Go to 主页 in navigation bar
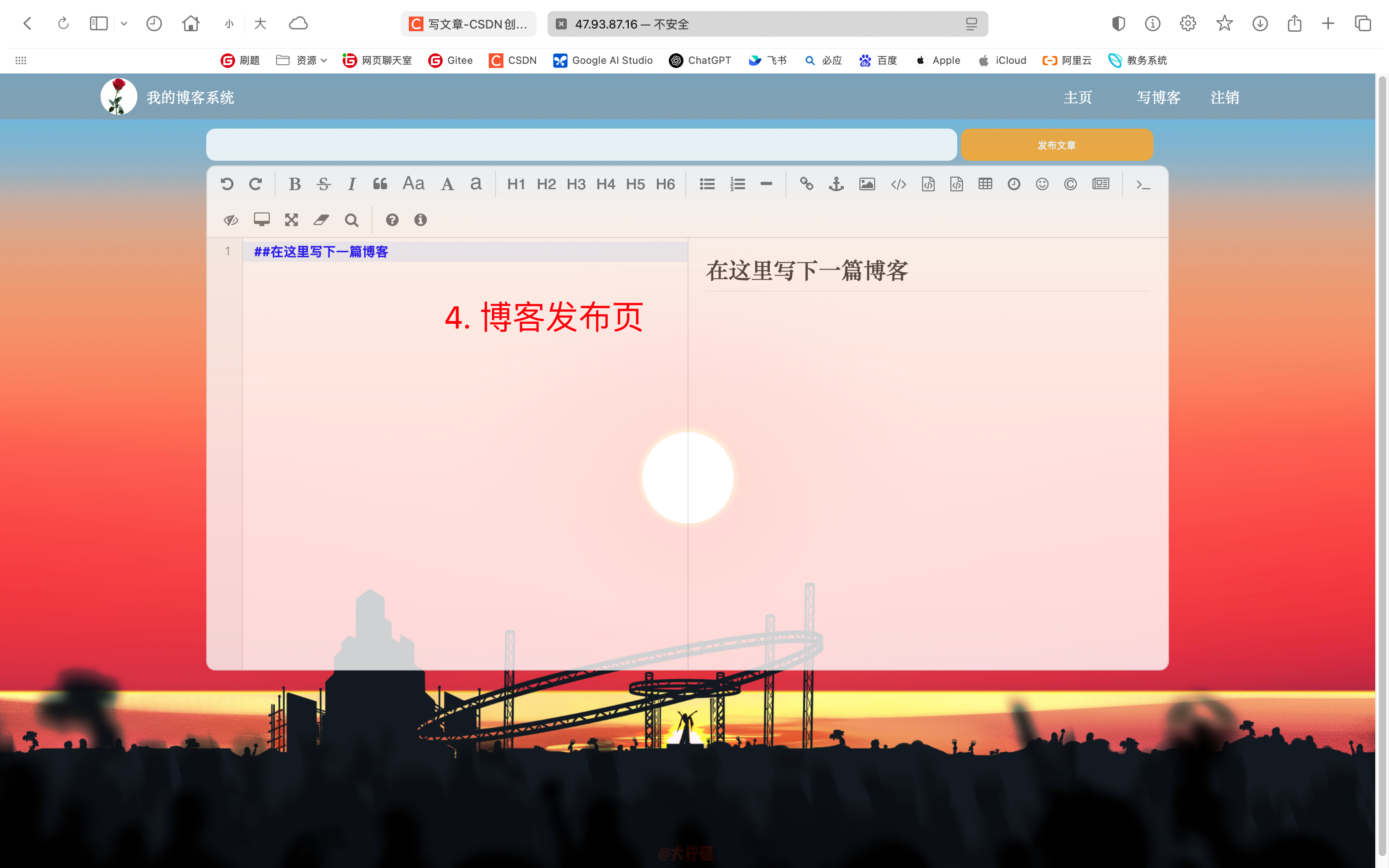Image resolution: width=1389 pixels, height=868 pixels. pos(1077,97)
